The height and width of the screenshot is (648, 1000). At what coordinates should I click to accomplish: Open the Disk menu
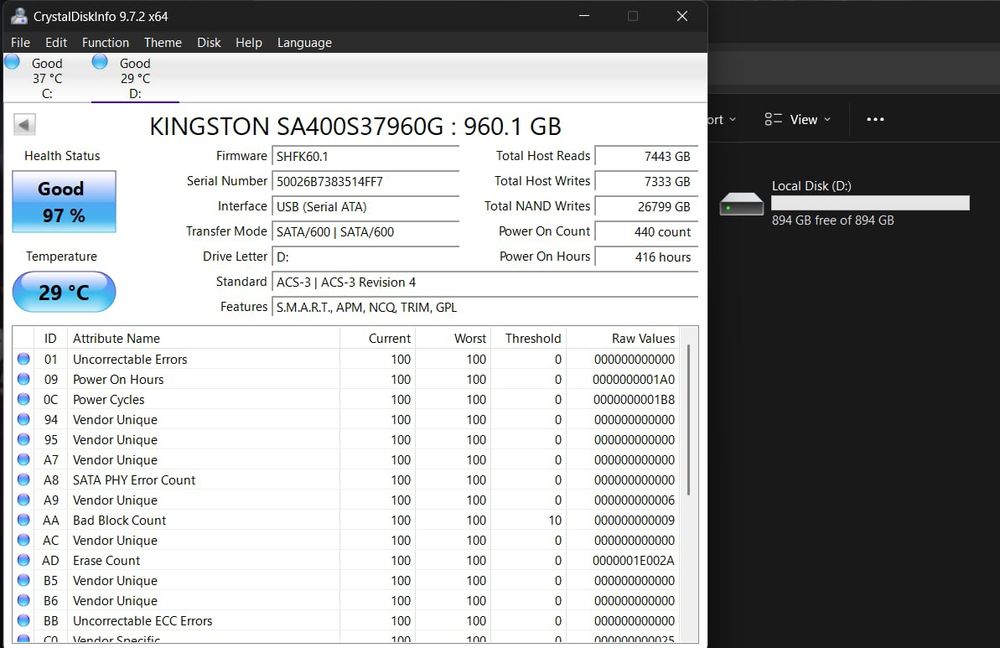click(209, 43)
